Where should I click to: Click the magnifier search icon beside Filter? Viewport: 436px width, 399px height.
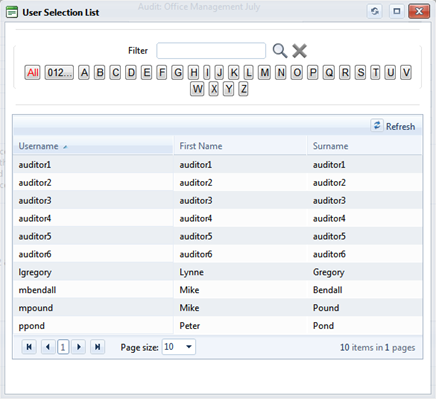[x=280, y=51]
